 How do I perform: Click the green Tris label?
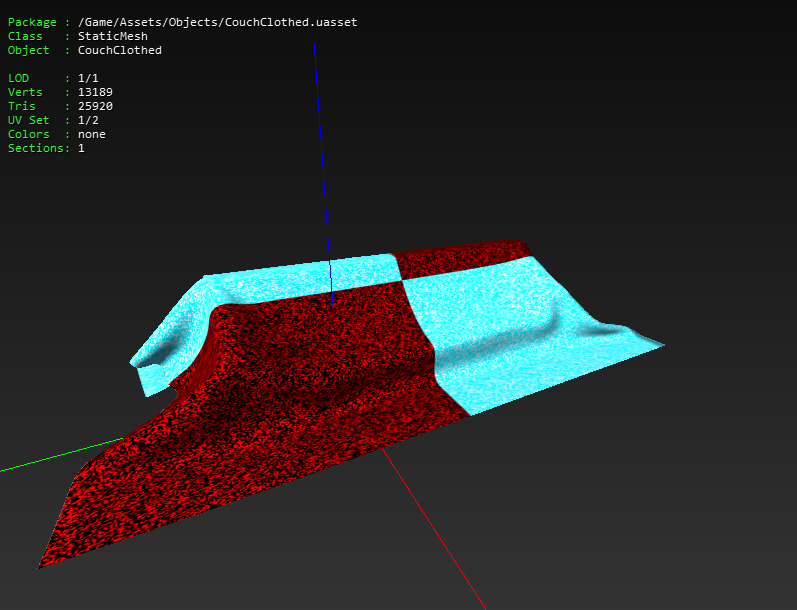21,106
